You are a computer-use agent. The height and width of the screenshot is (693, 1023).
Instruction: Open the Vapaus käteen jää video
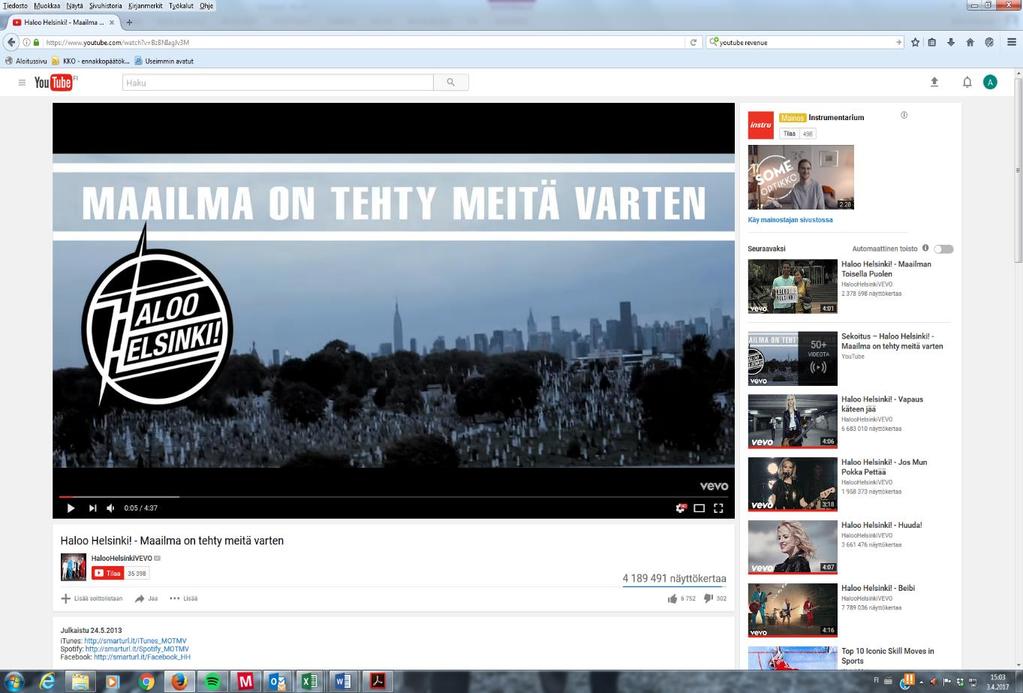pos(792,421)
